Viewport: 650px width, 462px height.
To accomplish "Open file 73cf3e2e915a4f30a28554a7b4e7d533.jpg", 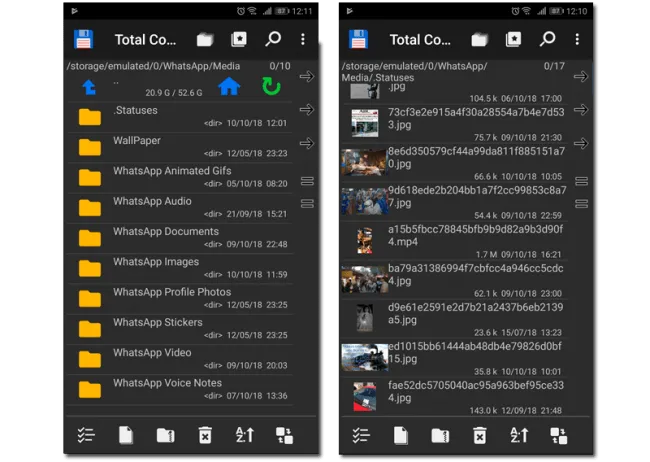I will pos(454,124).
